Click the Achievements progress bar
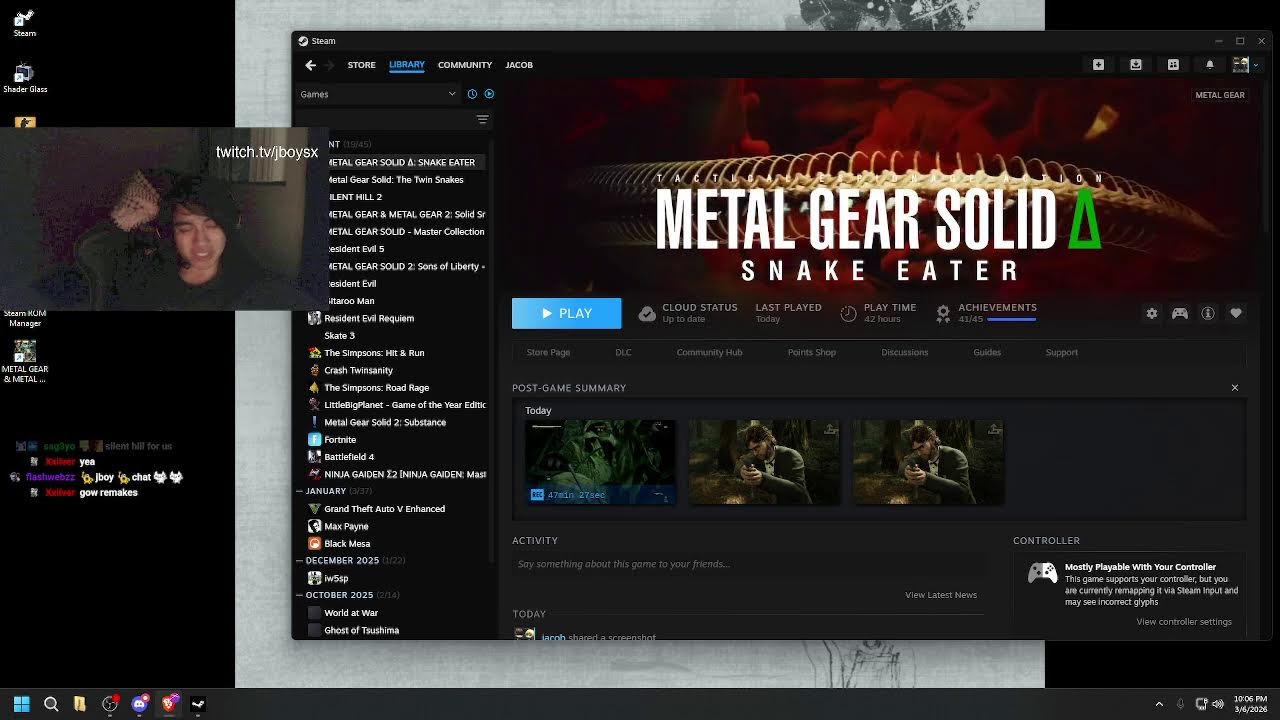This screenshot has height=720, width=1280. (1011, 320)
